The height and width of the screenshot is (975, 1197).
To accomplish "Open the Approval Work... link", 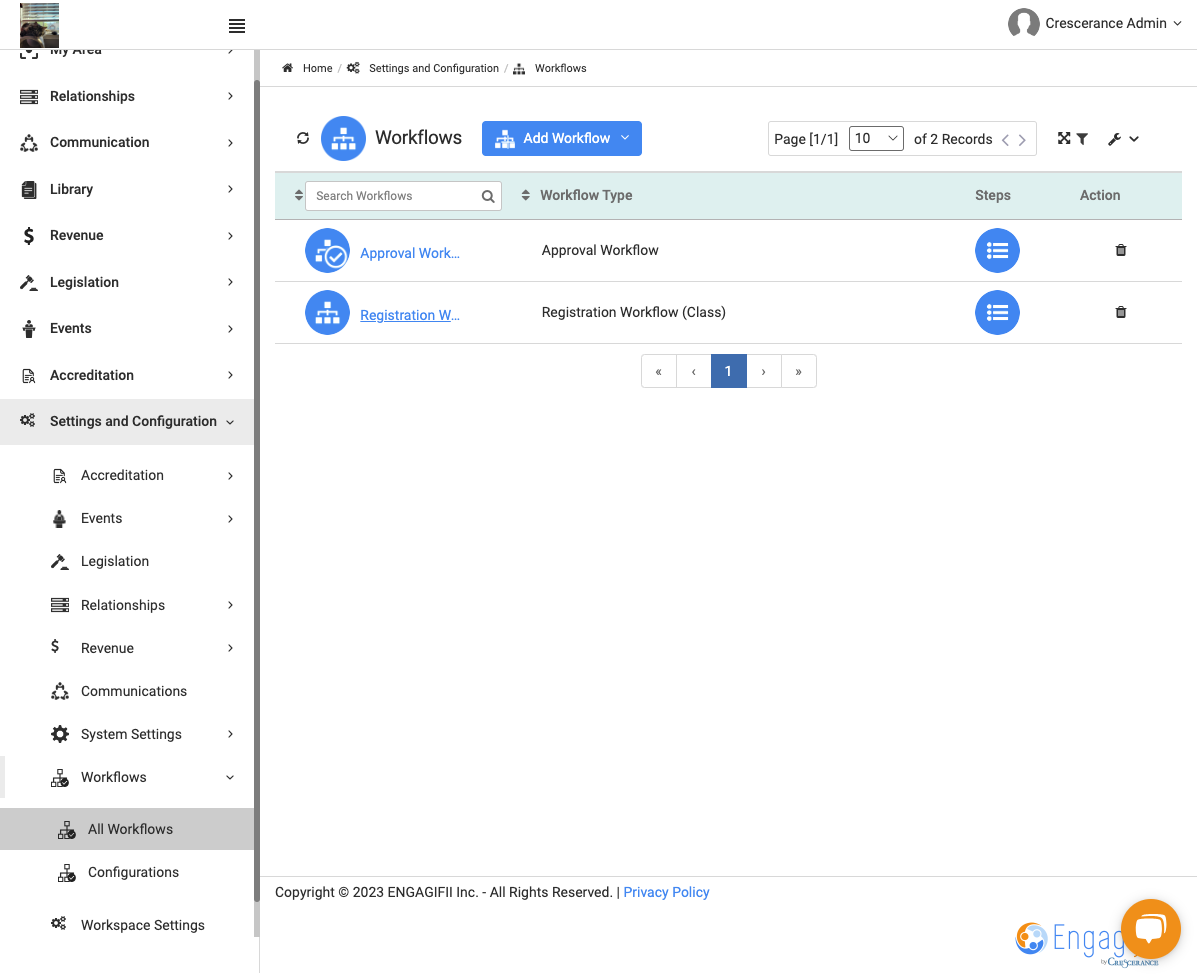I will 410,253.
